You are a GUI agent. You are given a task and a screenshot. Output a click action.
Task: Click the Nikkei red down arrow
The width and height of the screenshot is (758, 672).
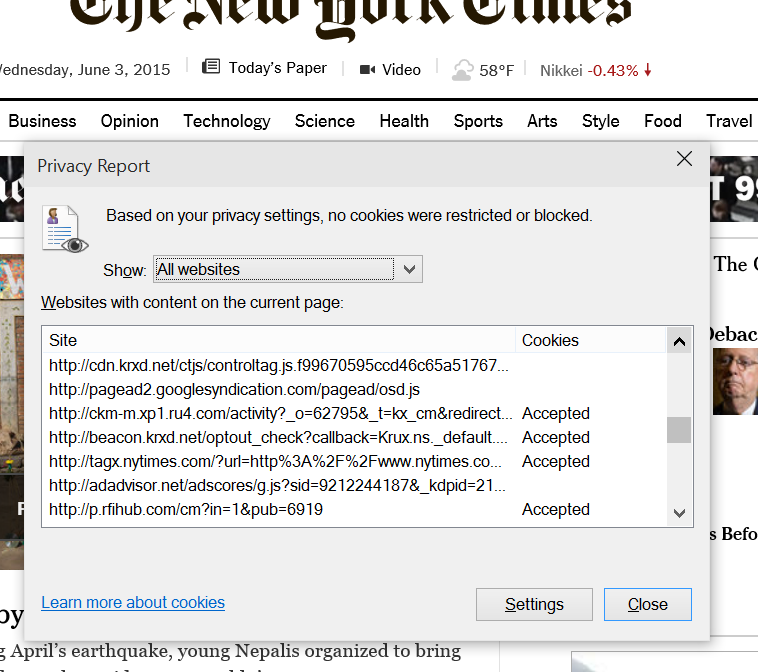click(x=648, y=71)
